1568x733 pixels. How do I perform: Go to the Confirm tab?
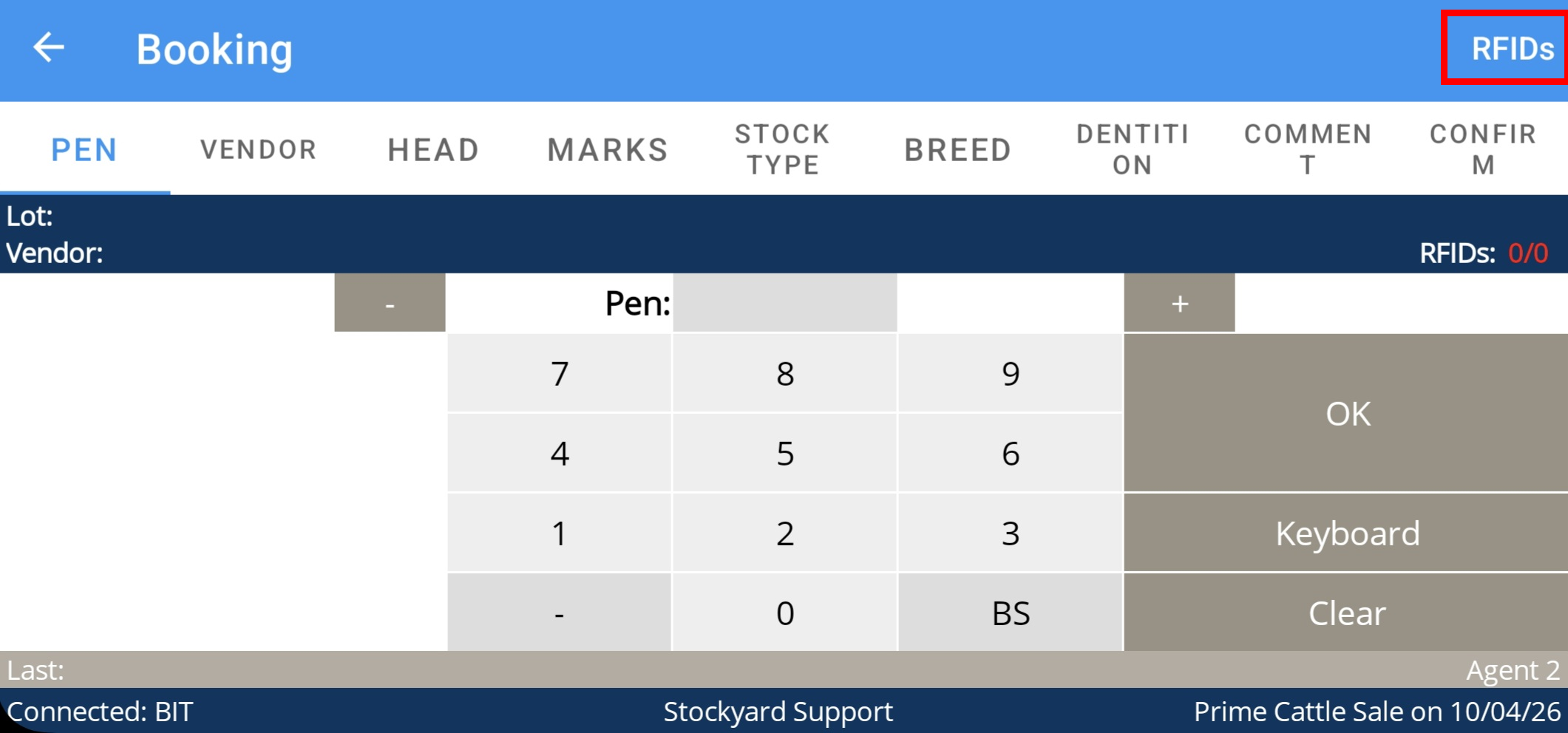1482,149
